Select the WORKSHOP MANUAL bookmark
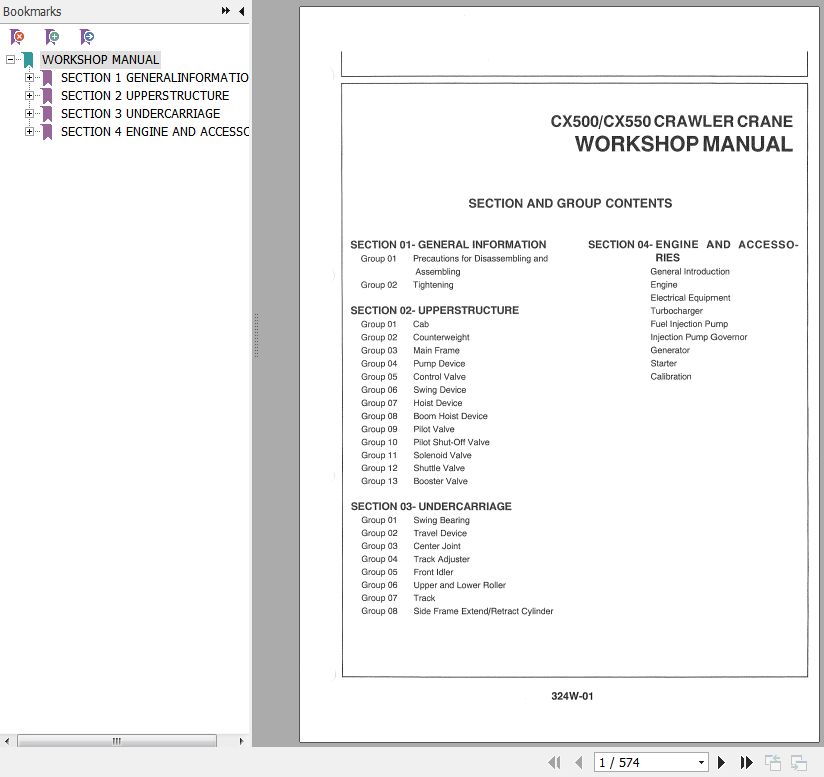This screenshot has width=824, height=777. [x=100, y=59]
